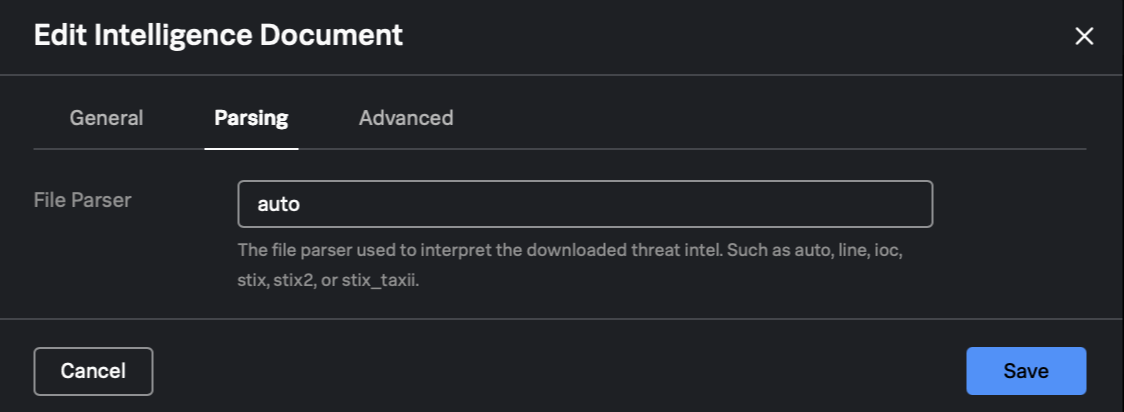This screenshot has height=412, width=1124.
Task: Open the Advanced tab
Action: (406, 118)
